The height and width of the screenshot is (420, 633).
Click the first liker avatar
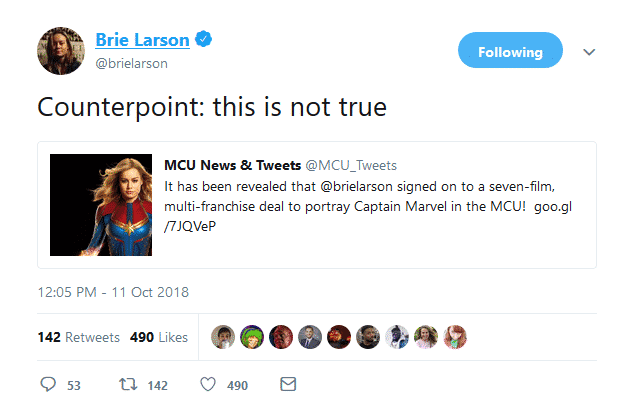[225, 337]
